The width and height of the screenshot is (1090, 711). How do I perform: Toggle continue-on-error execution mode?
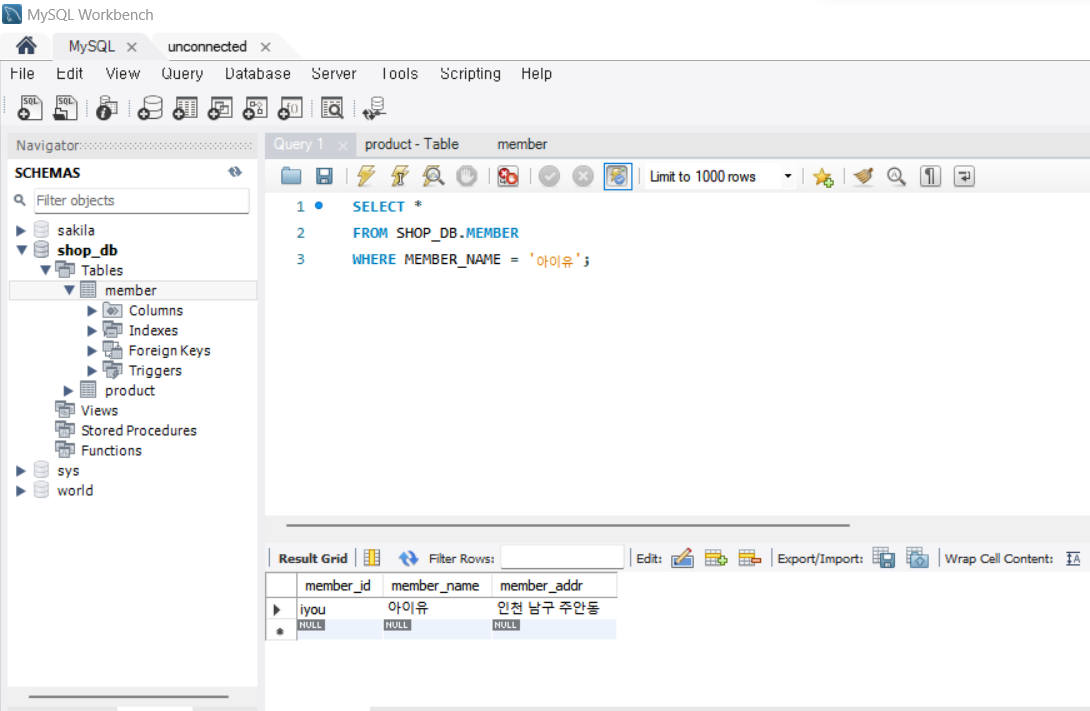pos(508,177)
